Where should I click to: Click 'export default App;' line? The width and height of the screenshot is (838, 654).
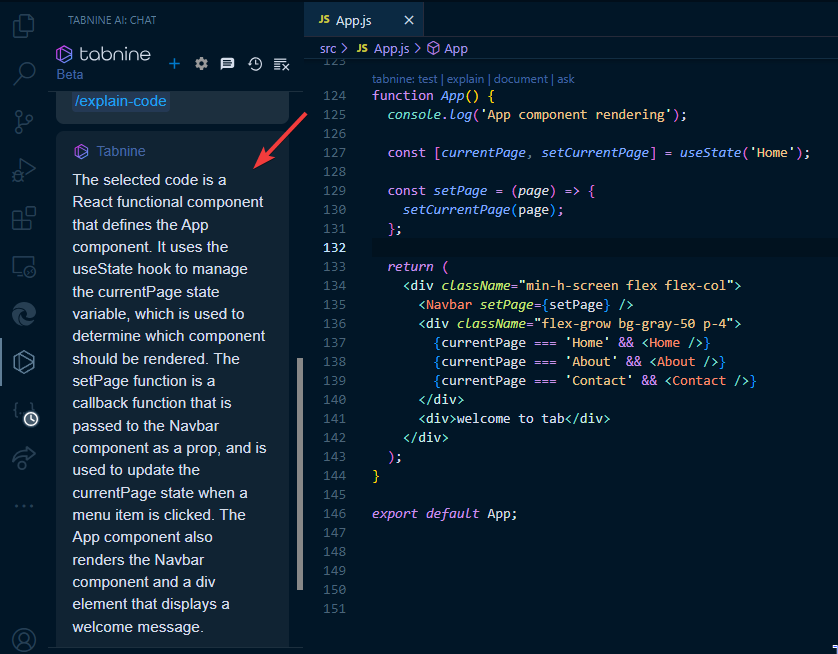[445, 513]
